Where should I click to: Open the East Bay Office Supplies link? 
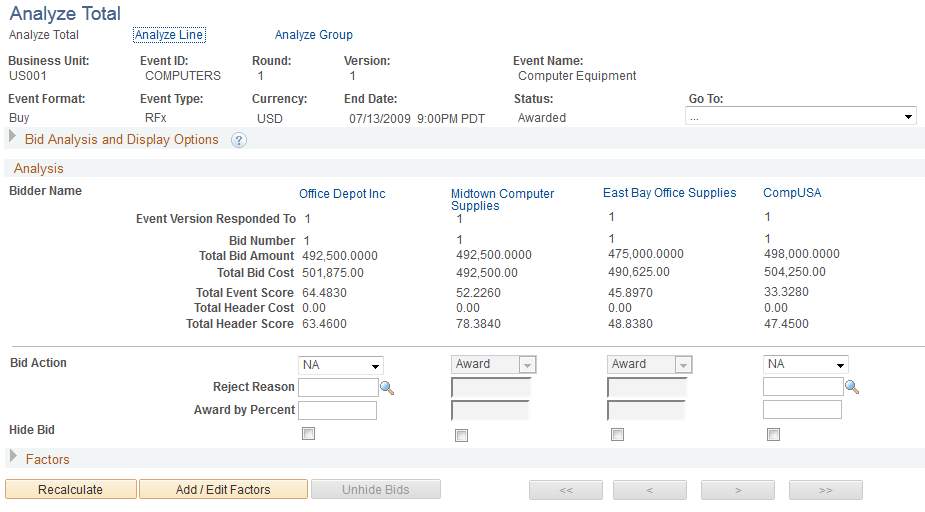point(670,193)
